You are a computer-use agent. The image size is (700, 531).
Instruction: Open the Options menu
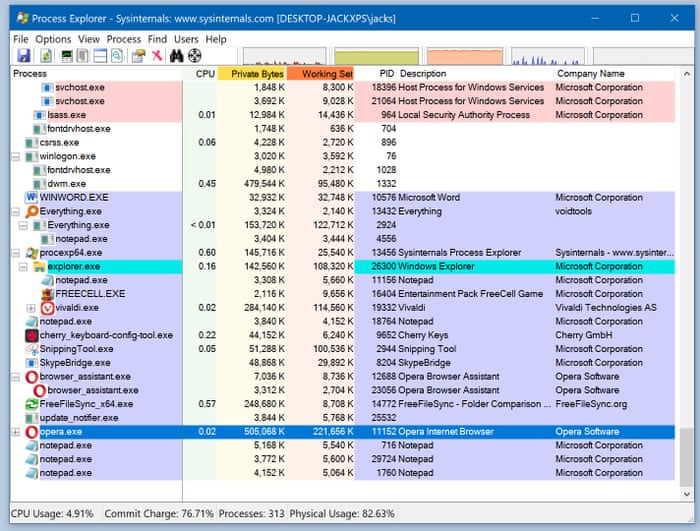(53, 39)
